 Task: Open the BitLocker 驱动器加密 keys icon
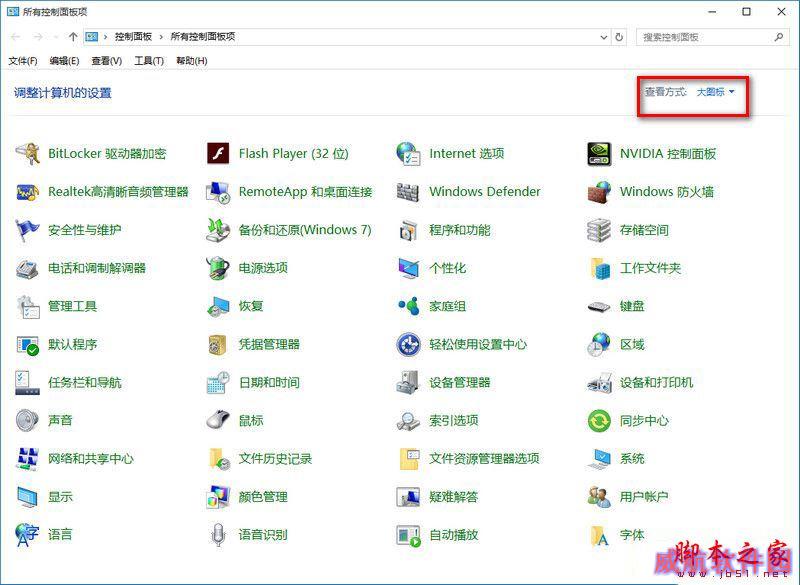(x=28, y=154)
